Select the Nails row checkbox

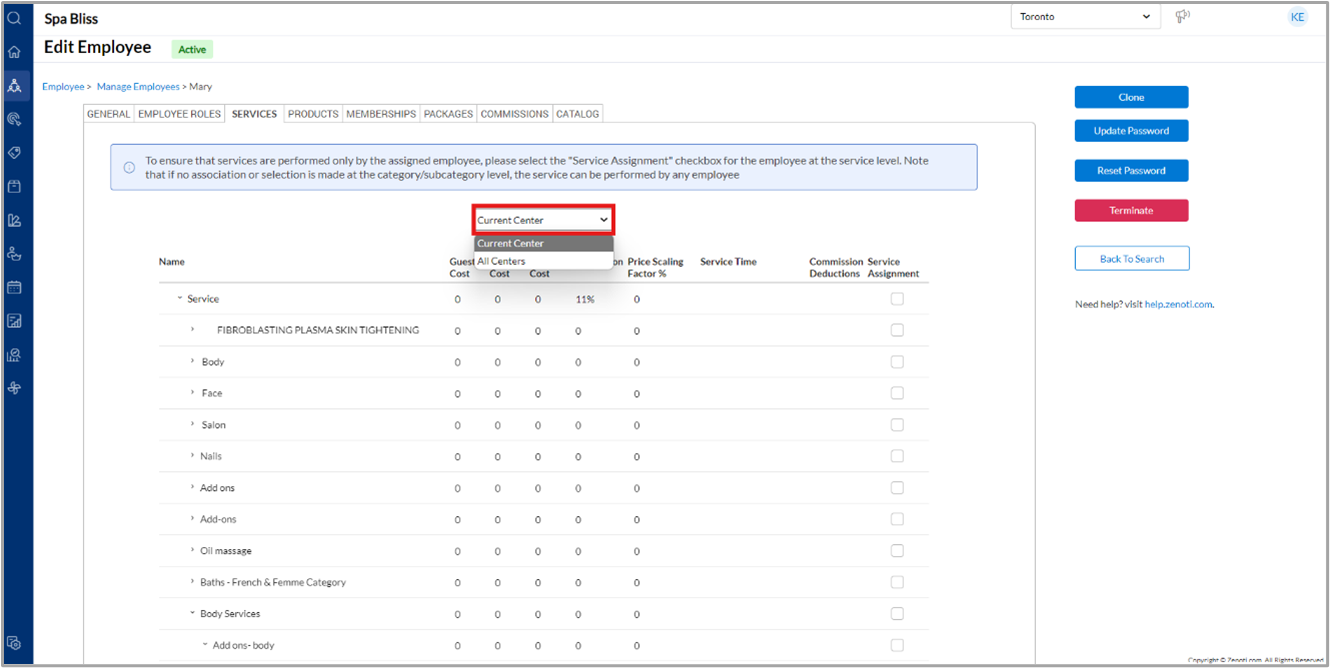[897, 456]
